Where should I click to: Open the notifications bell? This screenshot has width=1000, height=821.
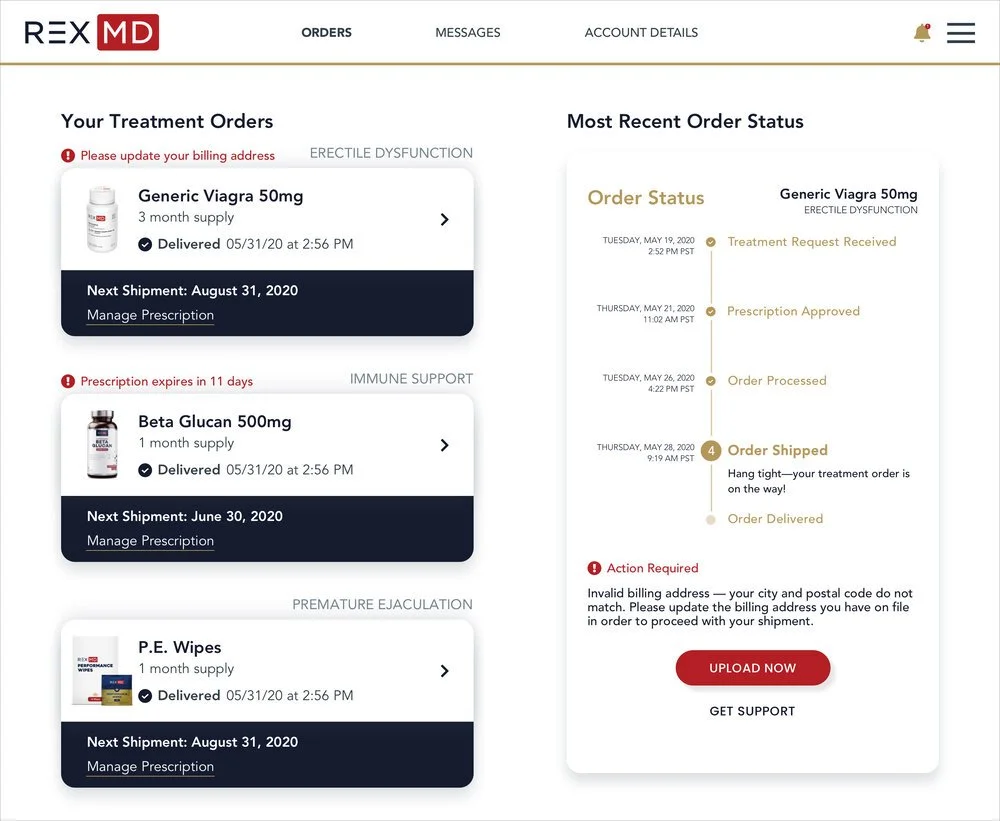pyautogui.click(x=922, y=33)
